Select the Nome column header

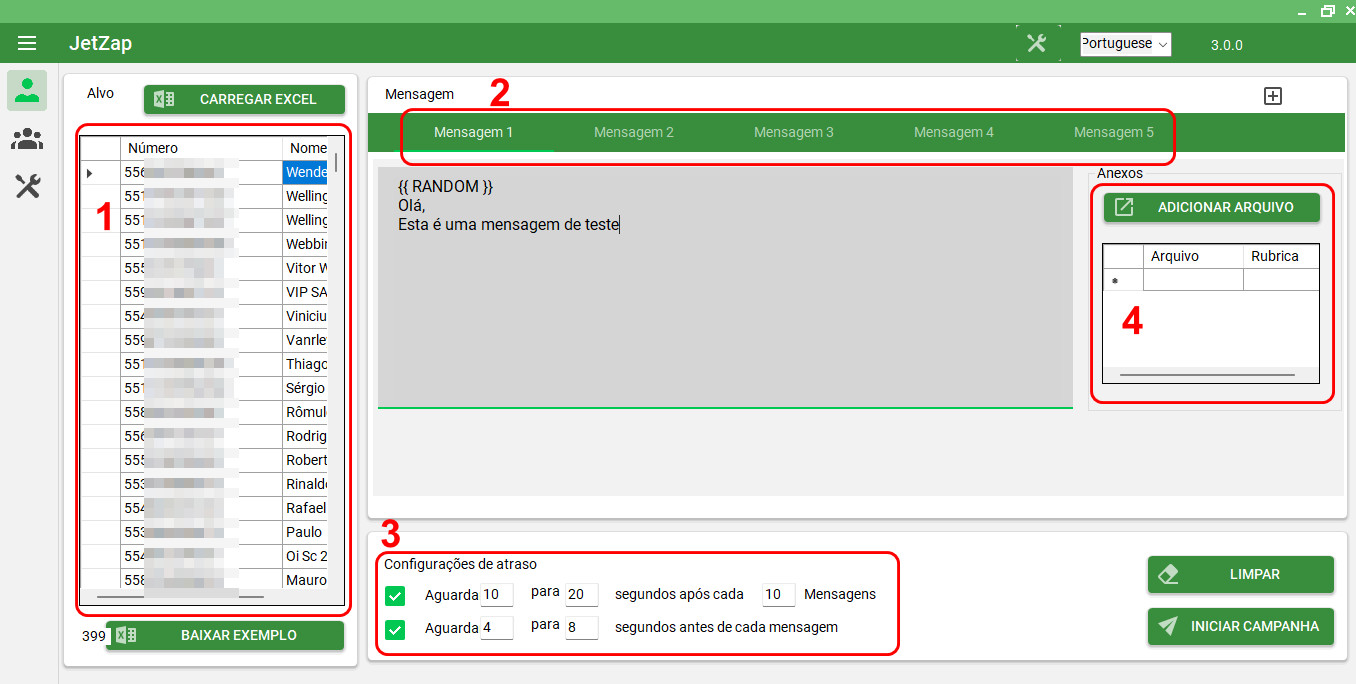[x=307, y=148]
